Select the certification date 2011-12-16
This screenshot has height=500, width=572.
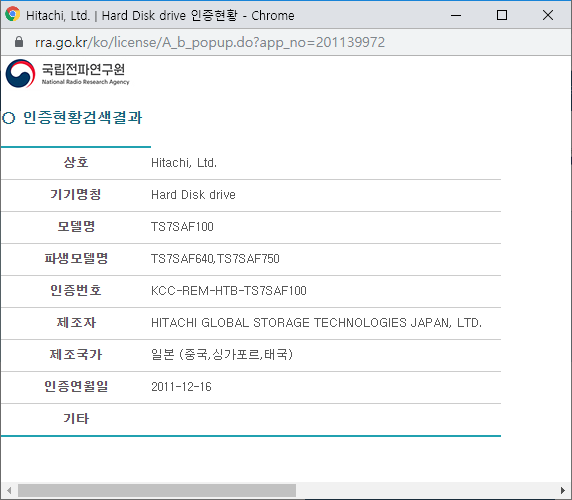(181, 387)
